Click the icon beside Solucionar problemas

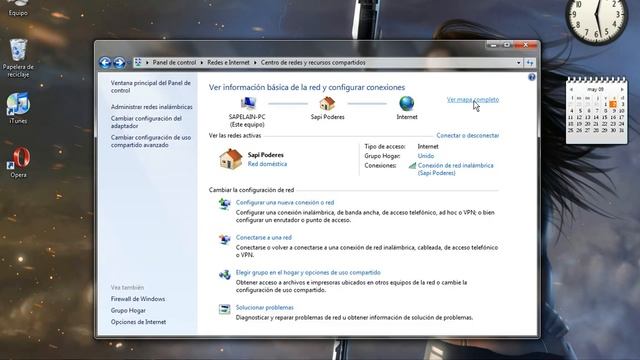[x=224, y=309]
